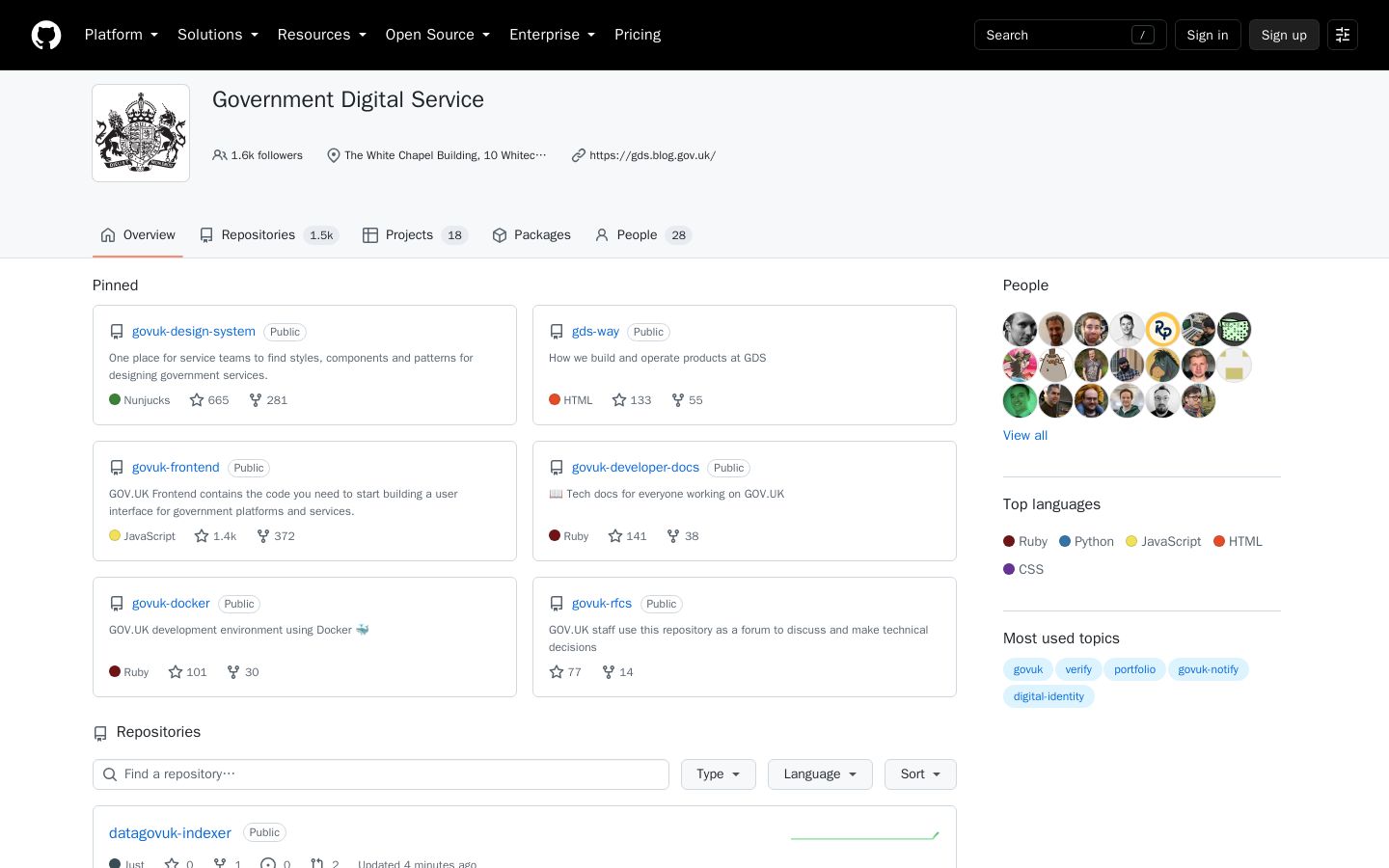Click the View all people link
This screenshot has height=868, width=1389.
coord(1025,436)
